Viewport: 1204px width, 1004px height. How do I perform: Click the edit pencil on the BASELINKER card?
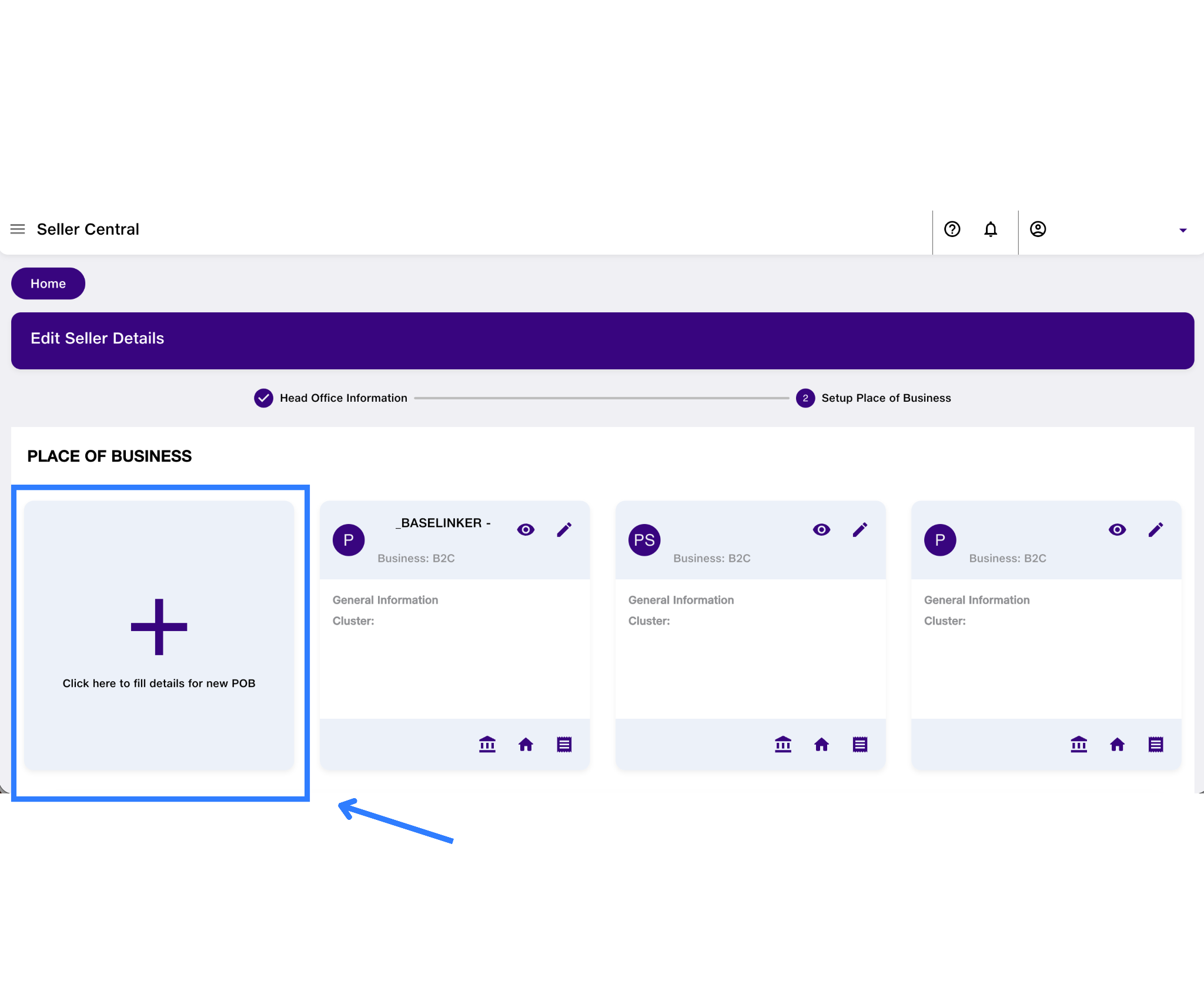[x=564, y=529]
